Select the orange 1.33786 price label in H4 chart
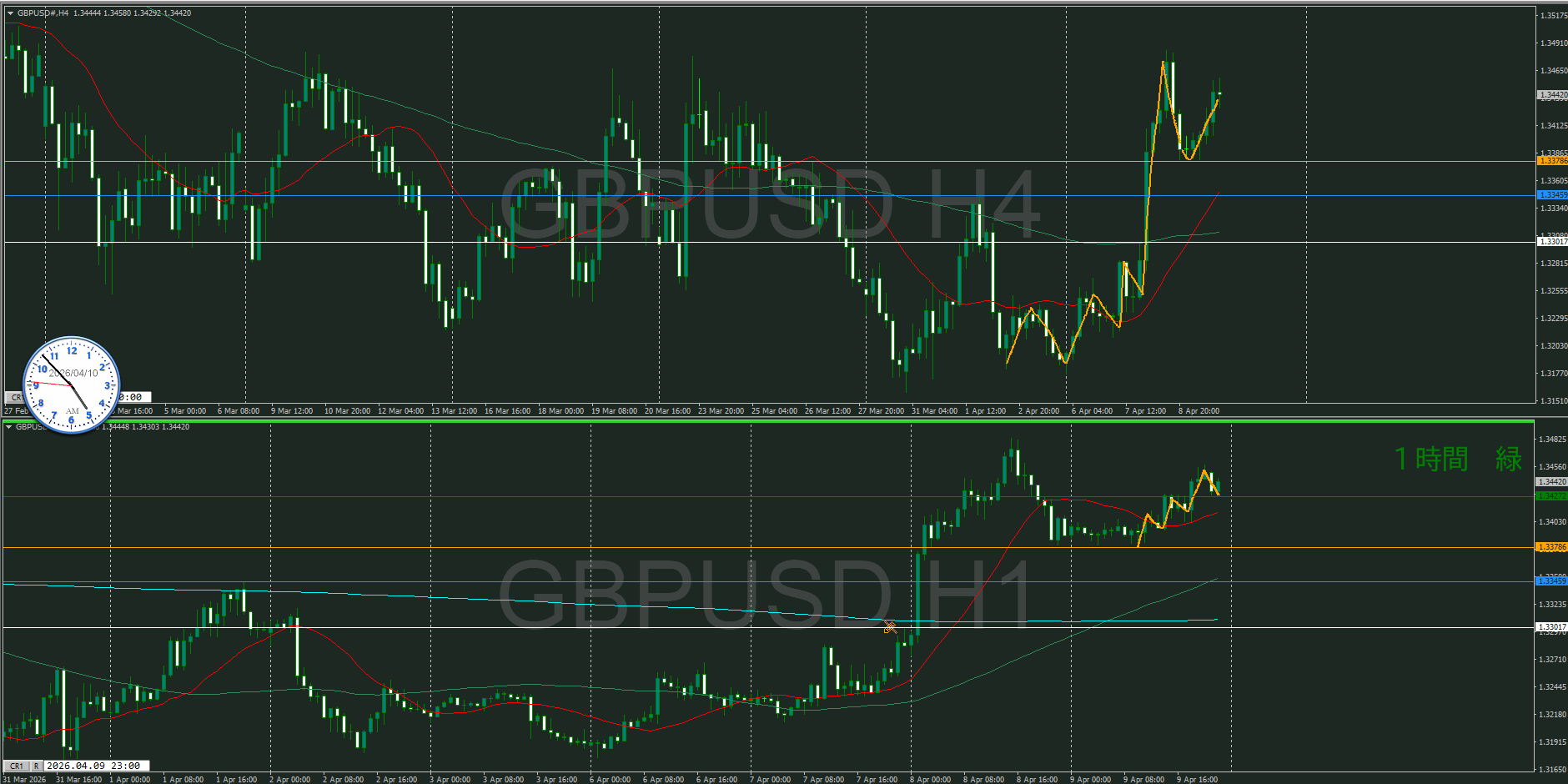Screen dimensions: 1568x784 pos(1552,160)
